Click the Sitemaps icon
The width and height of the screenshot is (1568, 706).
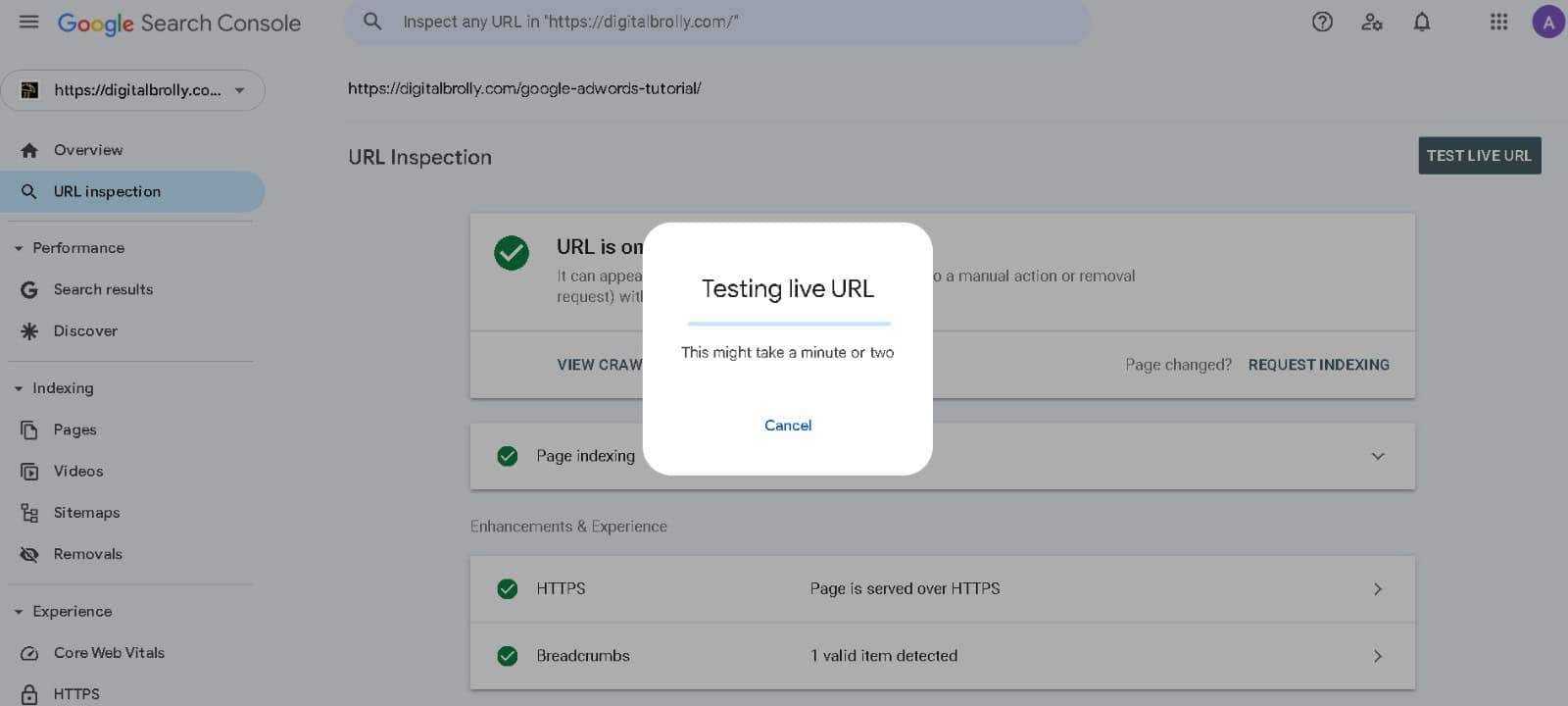(x=30, y=512)
